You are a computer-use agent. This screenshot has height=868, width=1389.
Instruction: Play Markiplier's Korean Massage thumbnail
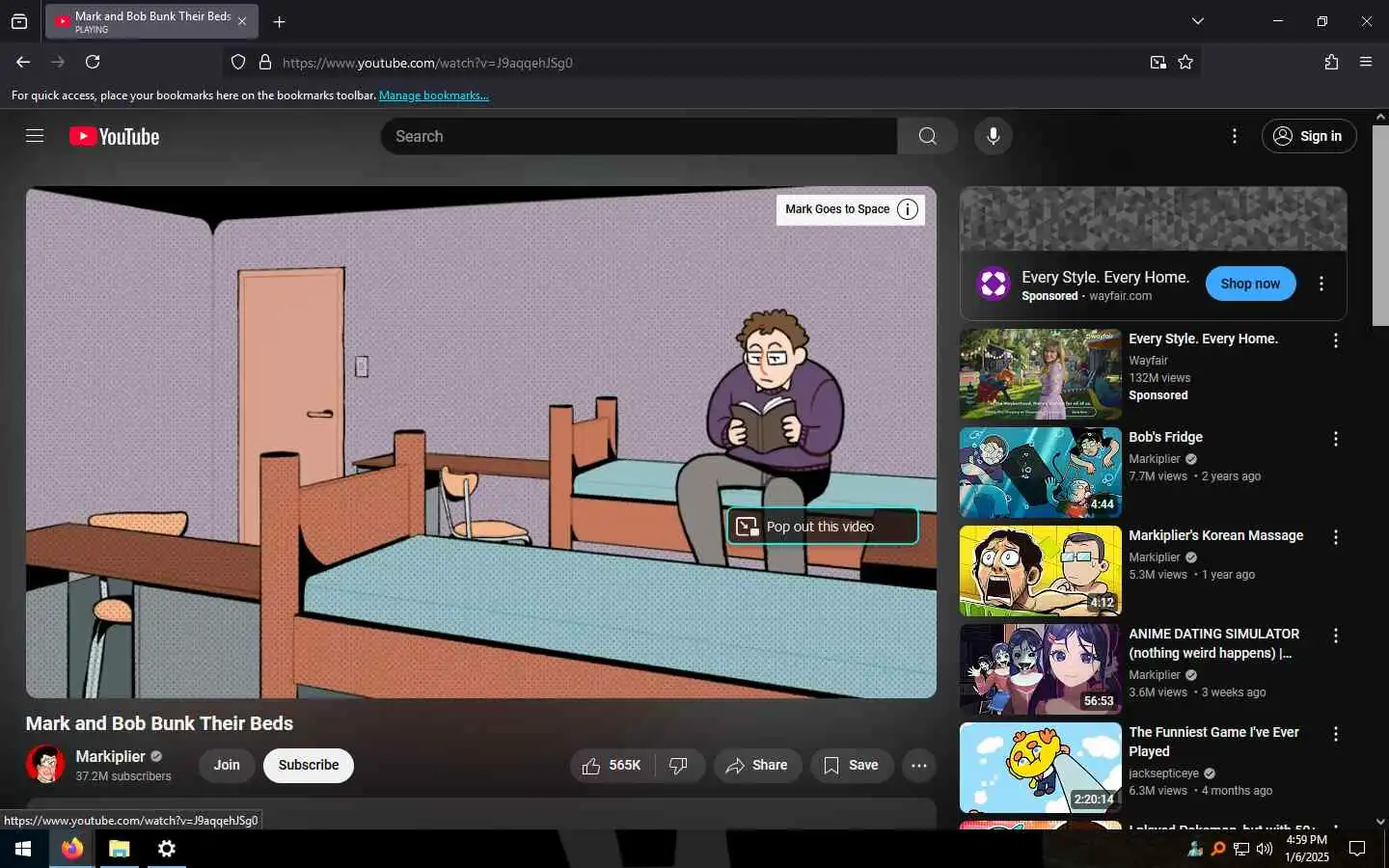(1041, 571)
